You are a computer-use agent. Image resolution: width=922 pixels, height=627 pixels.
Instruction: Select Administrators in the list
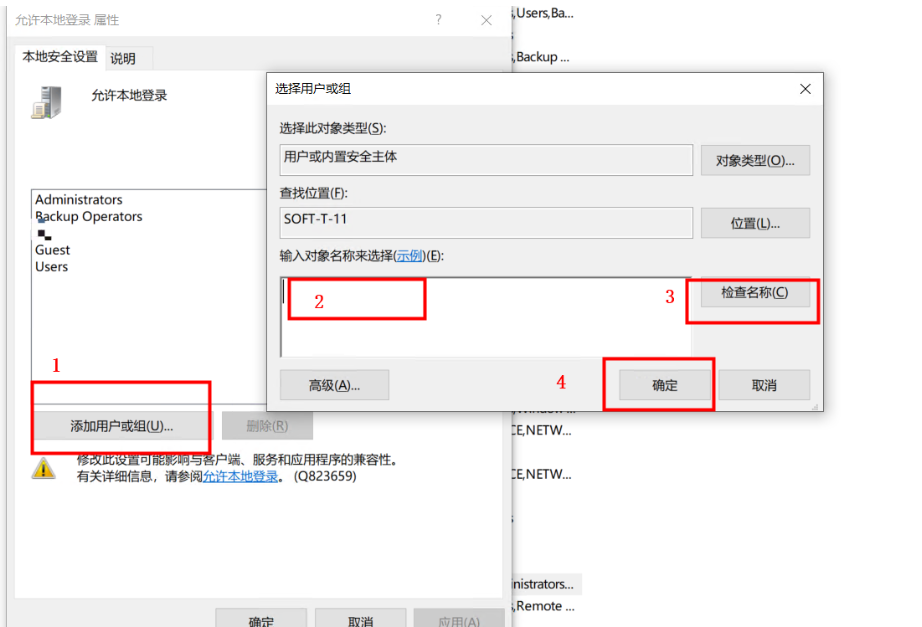[x=79, y=200]
